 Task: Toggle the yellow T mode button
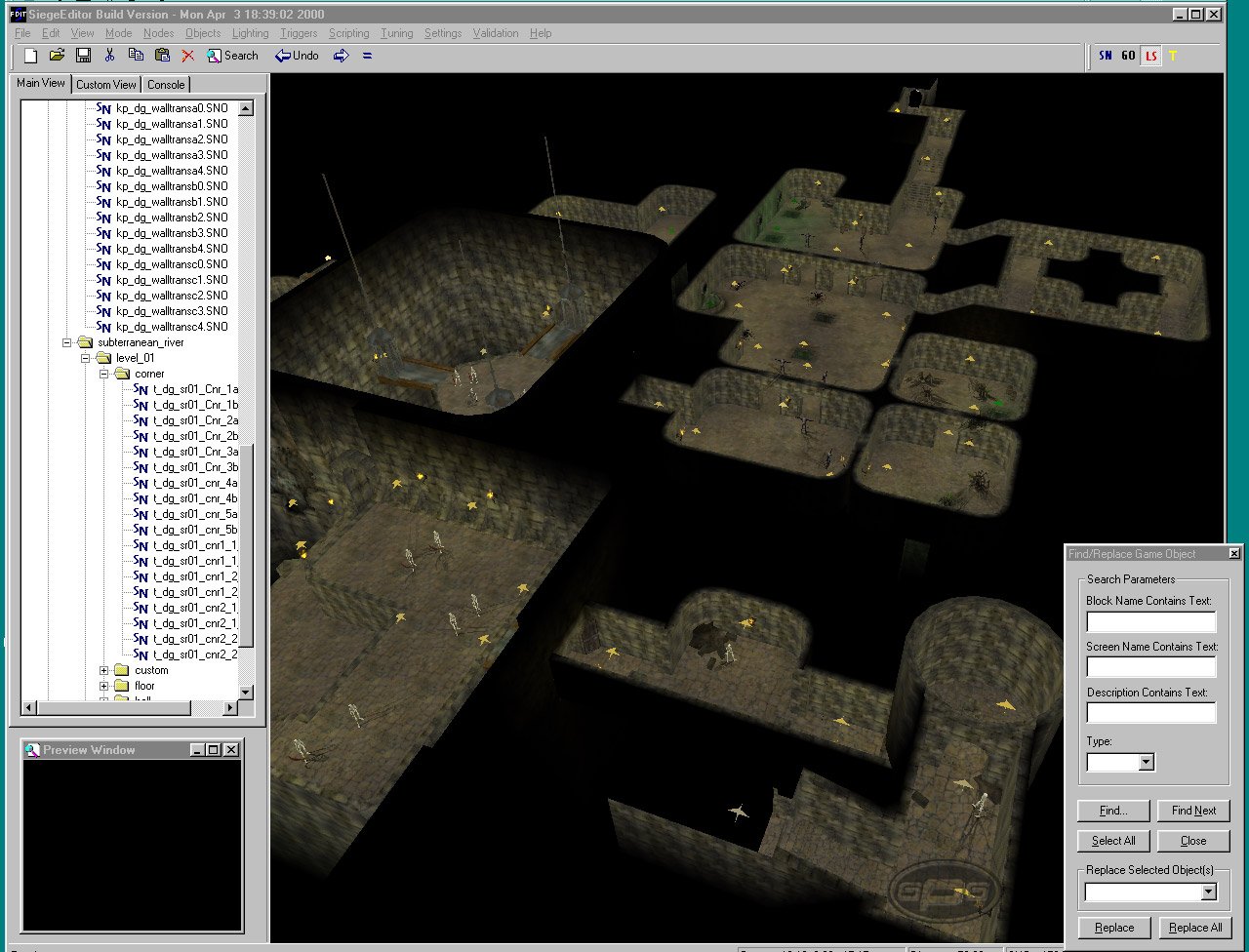[x=1173, y=56]
